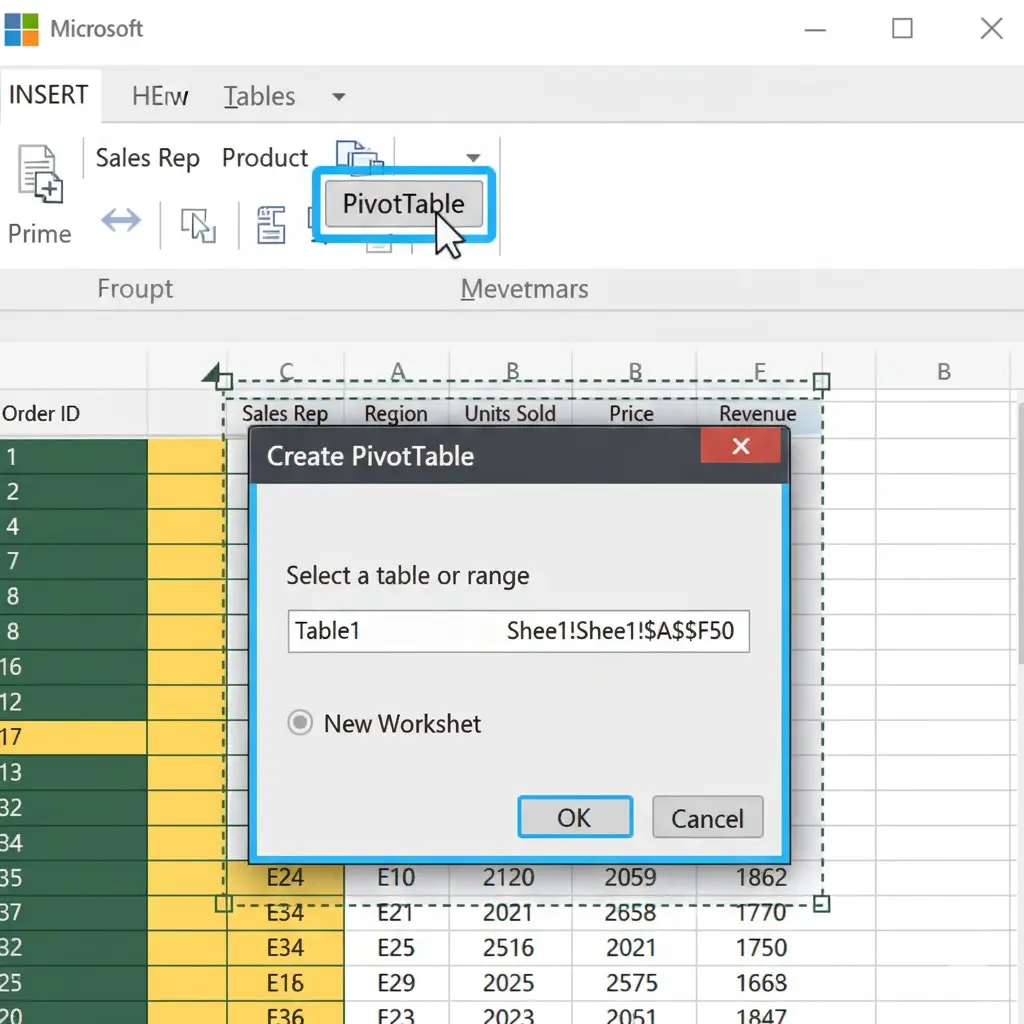Viewport: 1024px width, 1024px height.
Task: Click the report layout icon in toolbar
Action: coord(268,224)
